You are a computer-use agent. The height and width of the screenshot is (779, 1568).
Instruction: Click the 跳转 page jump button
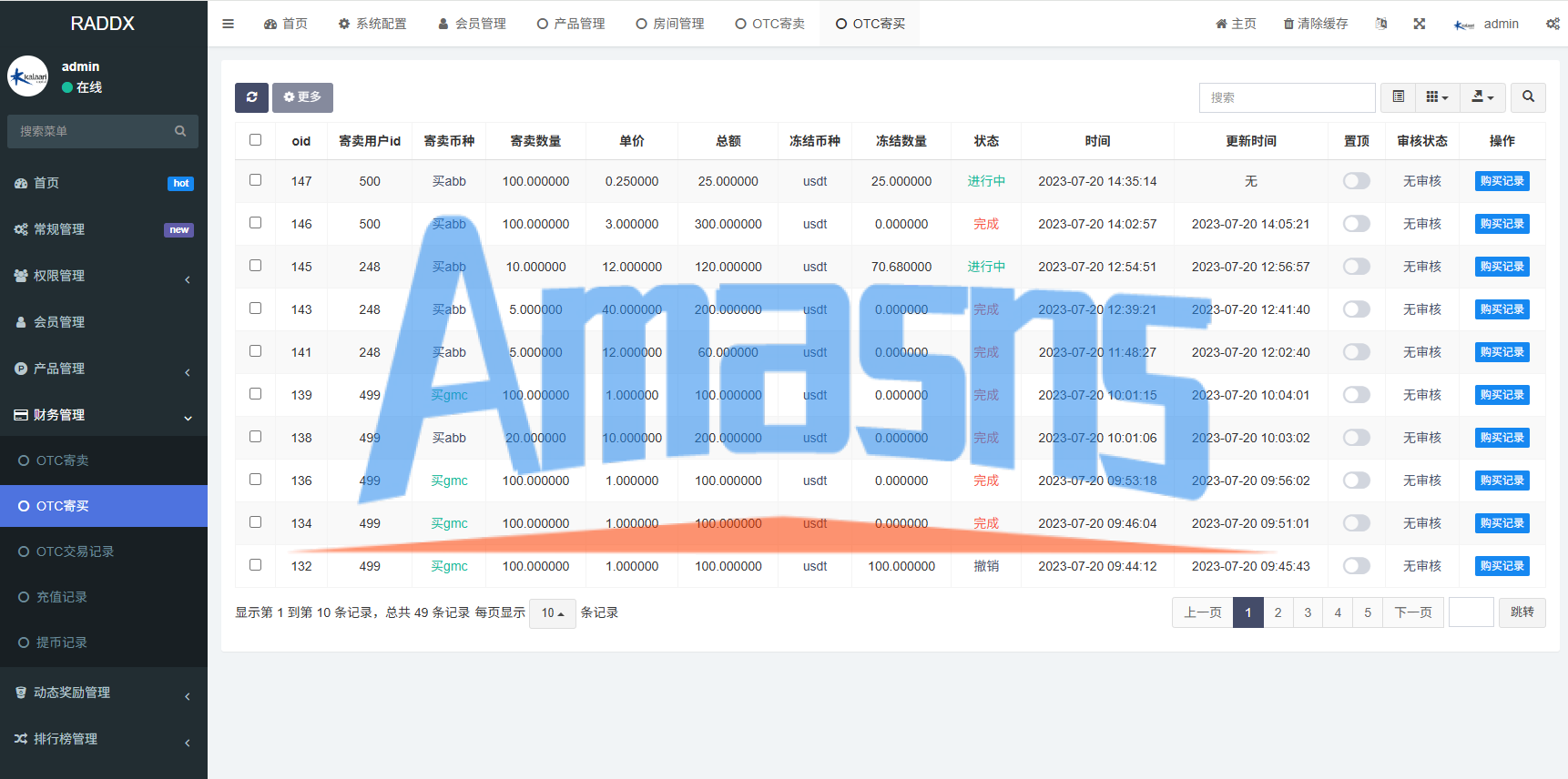(1522, 612)
